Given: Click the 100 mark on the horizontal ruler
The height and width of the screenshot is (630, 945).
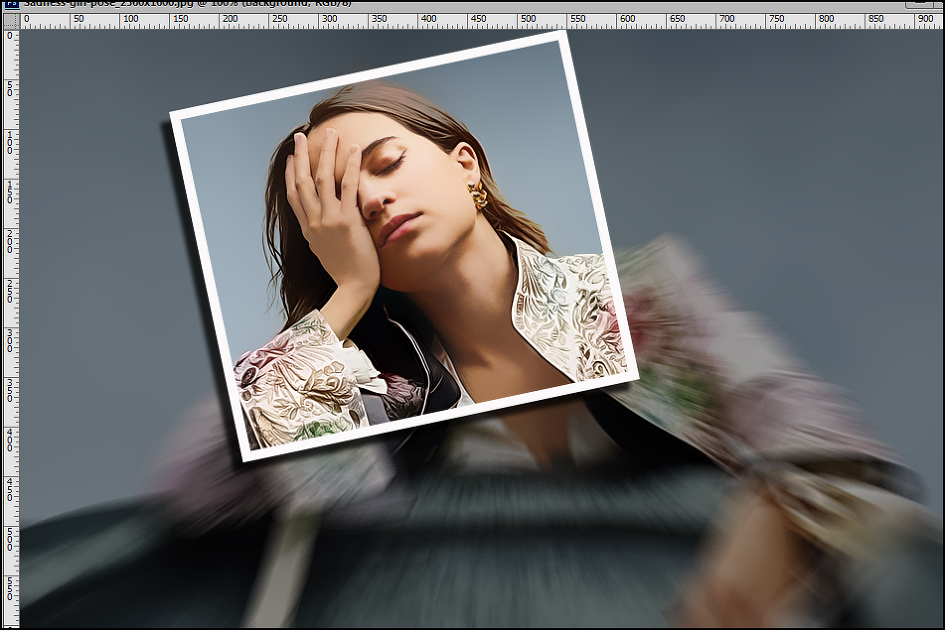Looking at the screenshot, I should pyautogui.click(x=131, y=19).
